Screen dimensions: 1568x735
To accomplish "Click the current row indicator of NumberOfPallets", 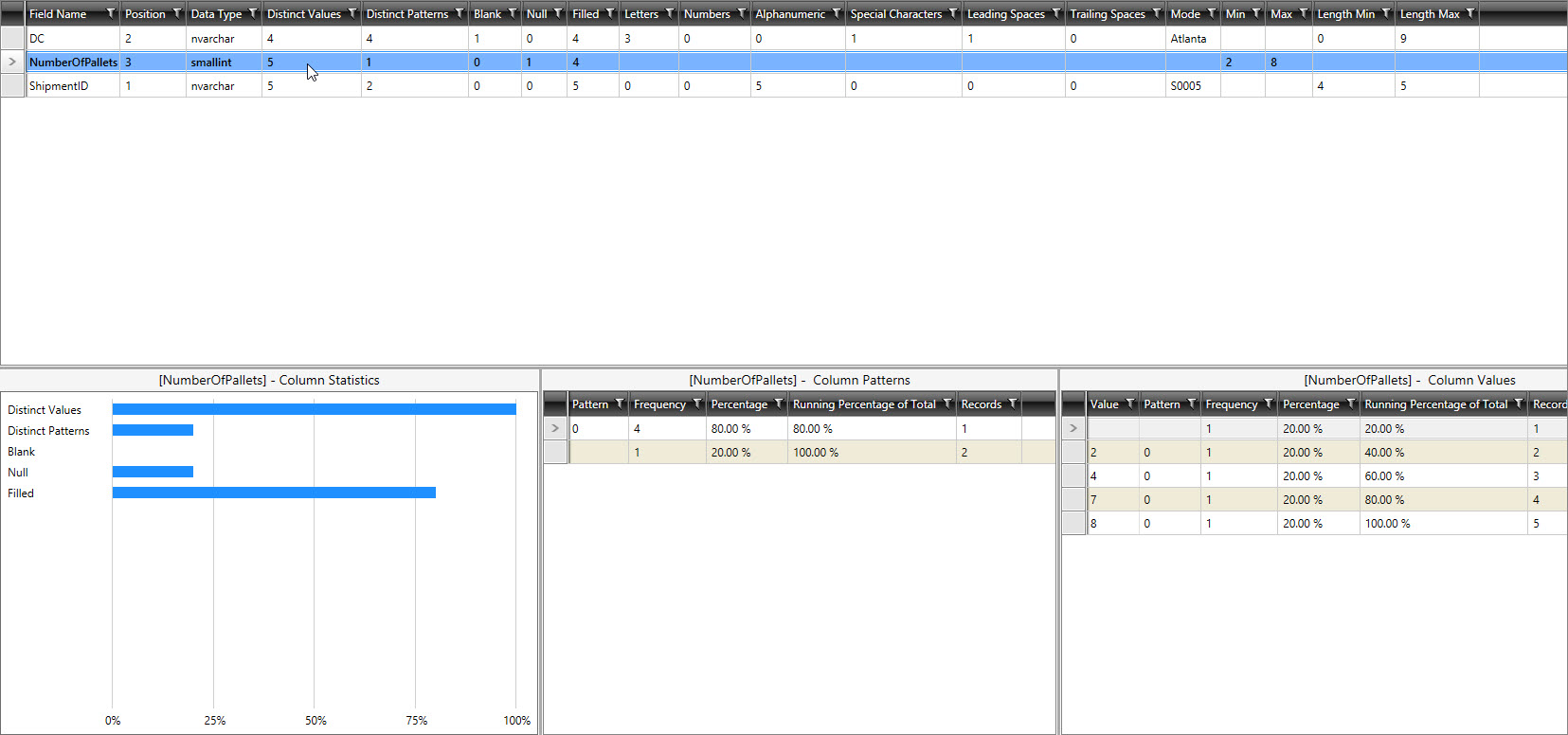I will [12, 62].
